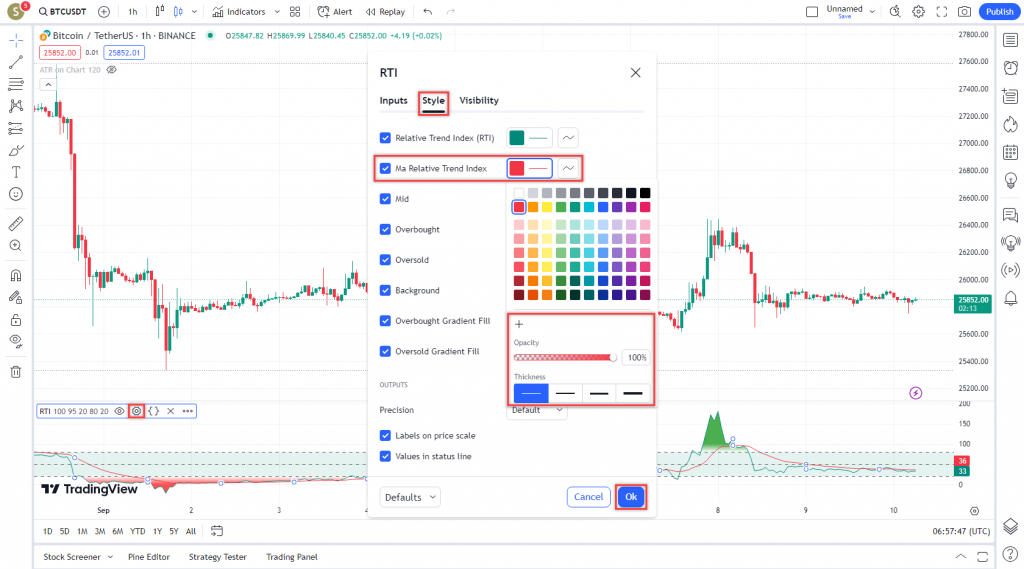
Task: Open the layout grid selector
Action: pyautogui.click(x=295, y=12)
